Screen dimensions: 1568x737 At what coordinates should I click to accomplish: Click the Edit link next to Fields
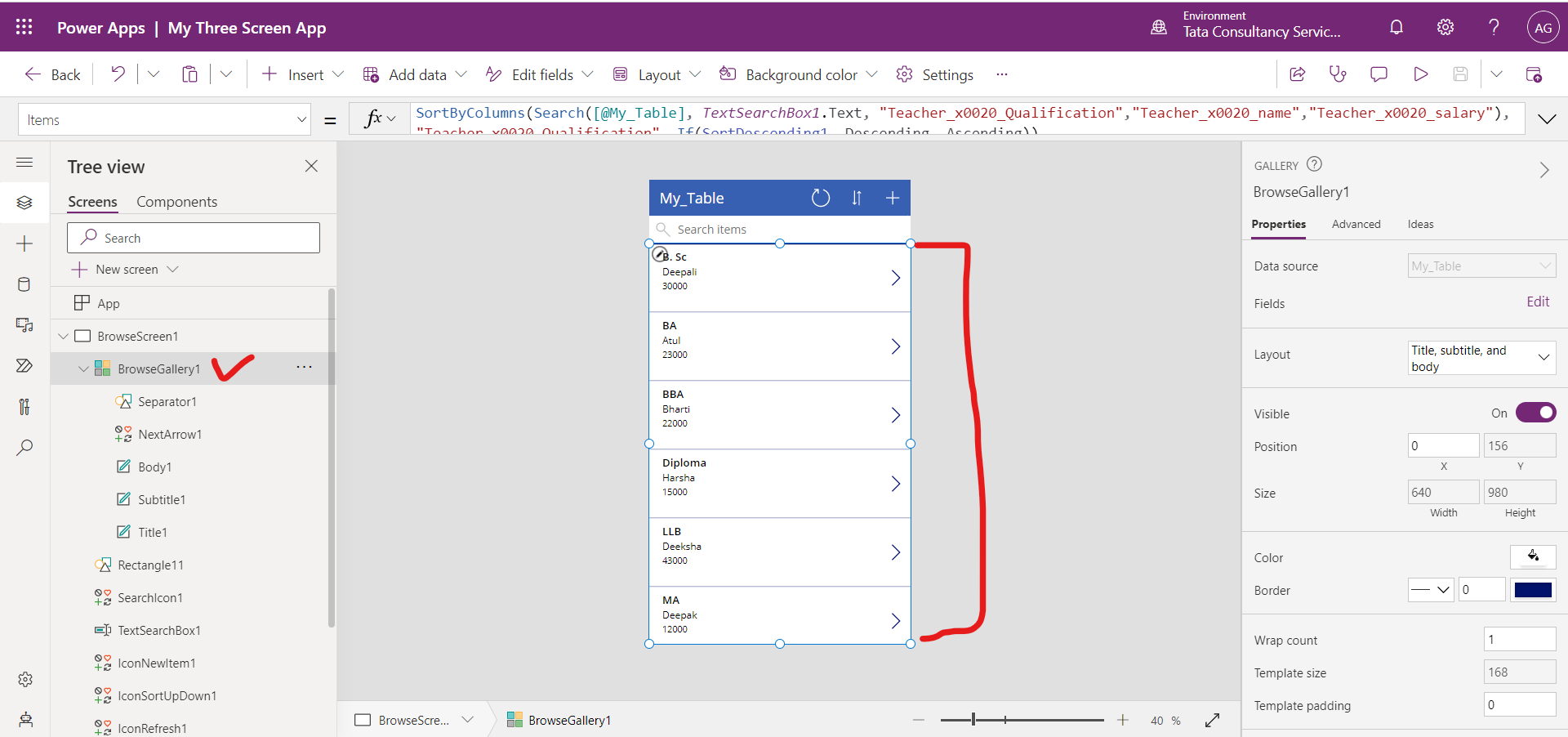pyautogui.click(x=1538, y=301)
